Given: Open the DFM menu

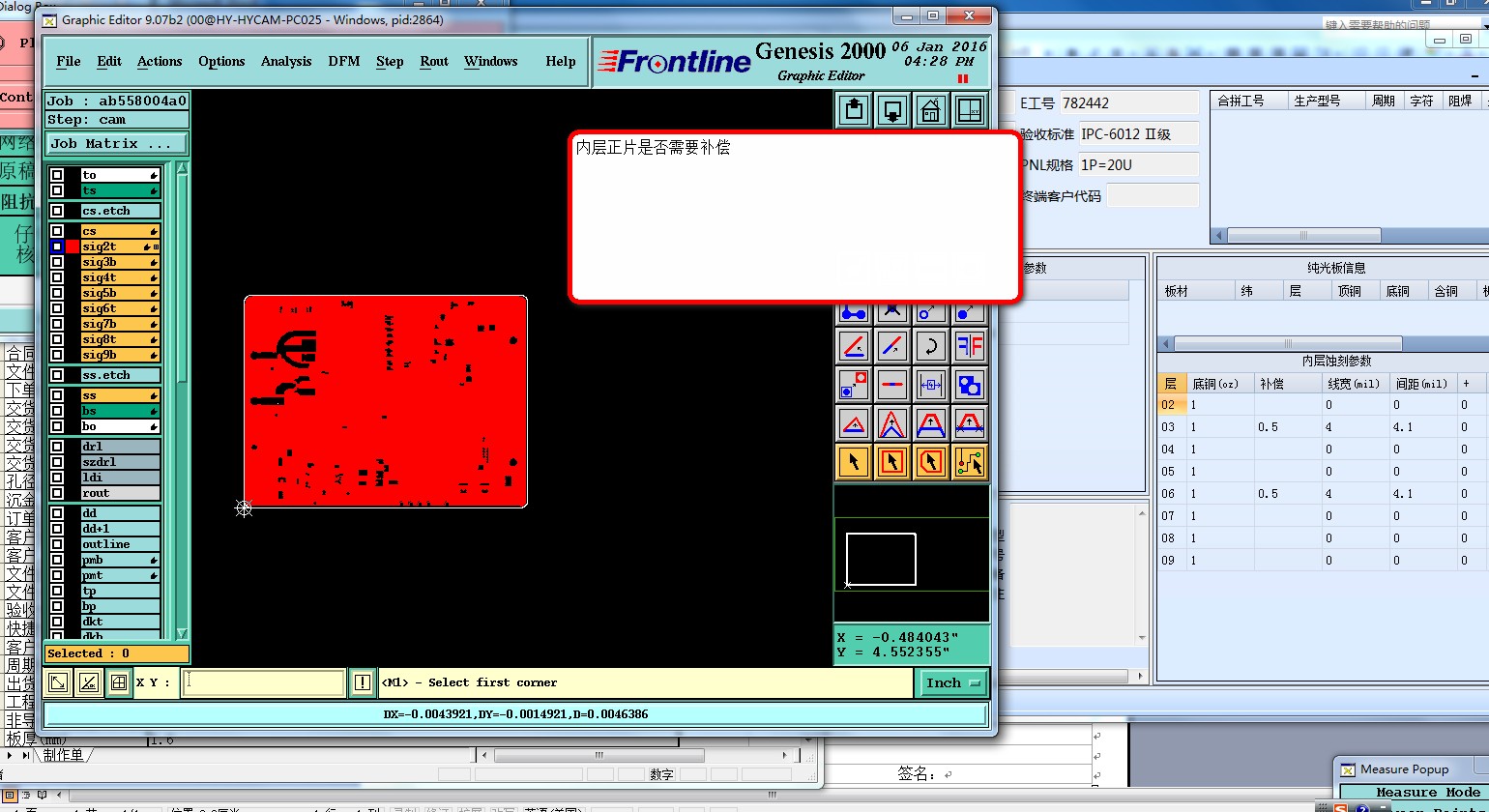Looking at the screenshot, I should pyautogui.click(x=344, y=61).
